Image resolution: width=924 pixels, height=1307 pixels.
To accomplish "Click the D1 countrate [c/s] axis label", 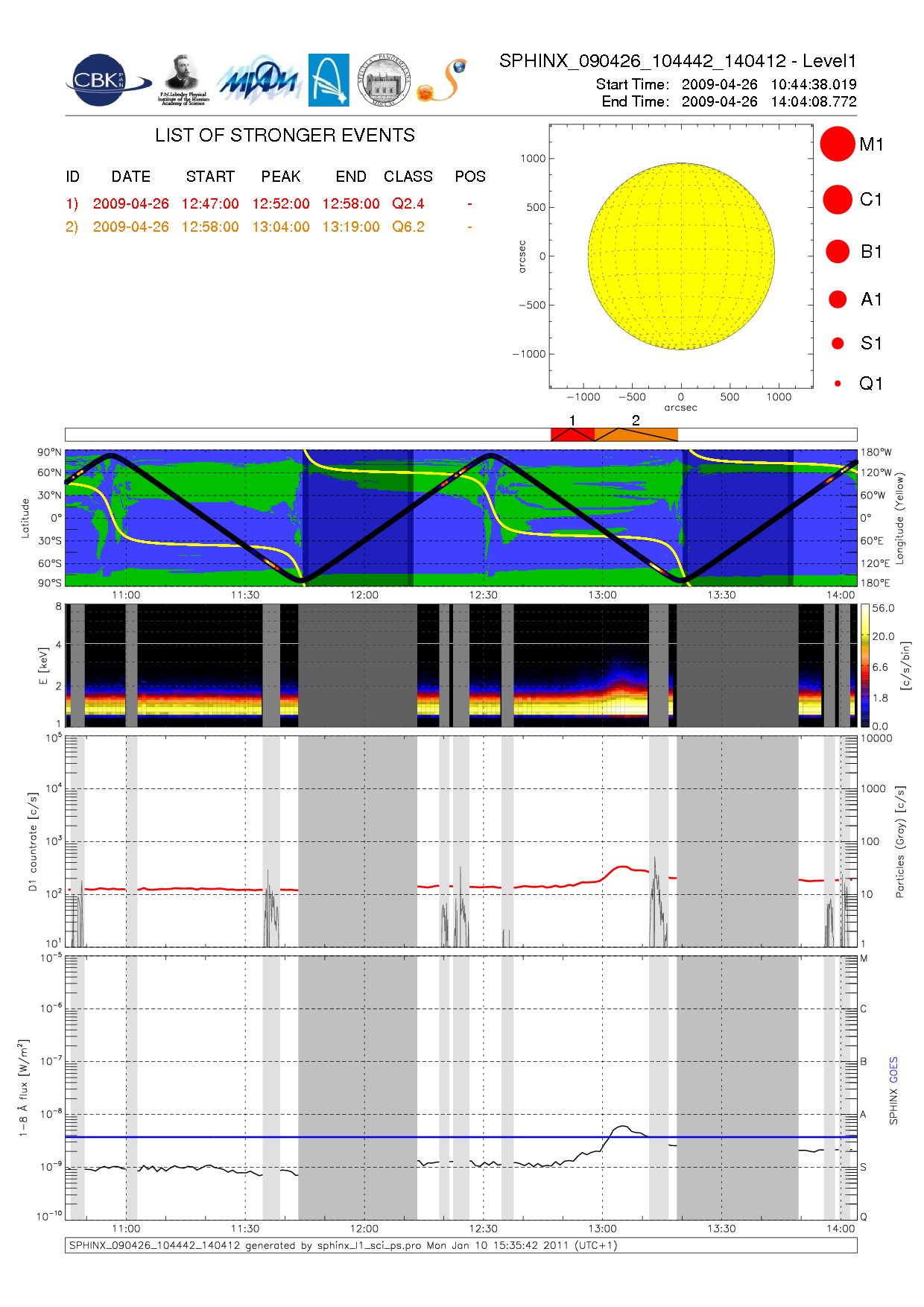I will tap(33, 841).
